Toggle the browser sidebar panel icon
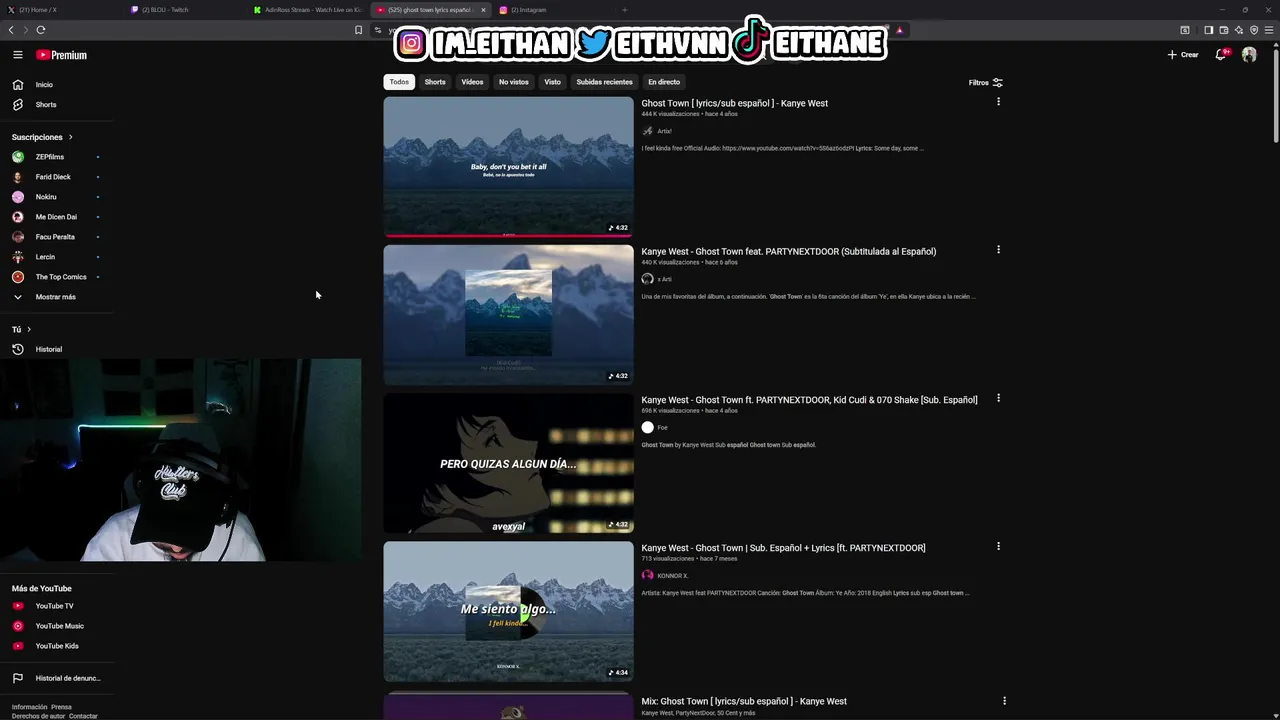1280x720 pixels. tap(1208, 30)
